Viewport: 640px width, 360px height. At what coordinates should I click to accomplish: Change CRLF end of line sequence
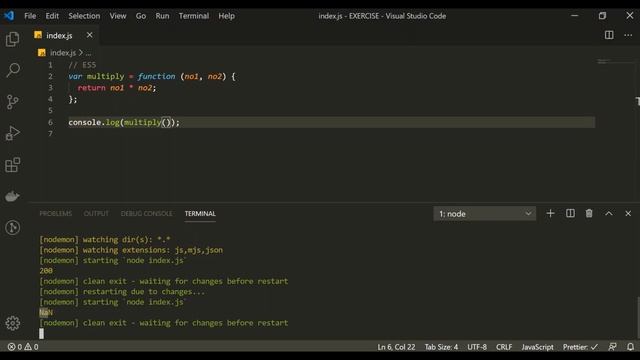tap(504, 347)
